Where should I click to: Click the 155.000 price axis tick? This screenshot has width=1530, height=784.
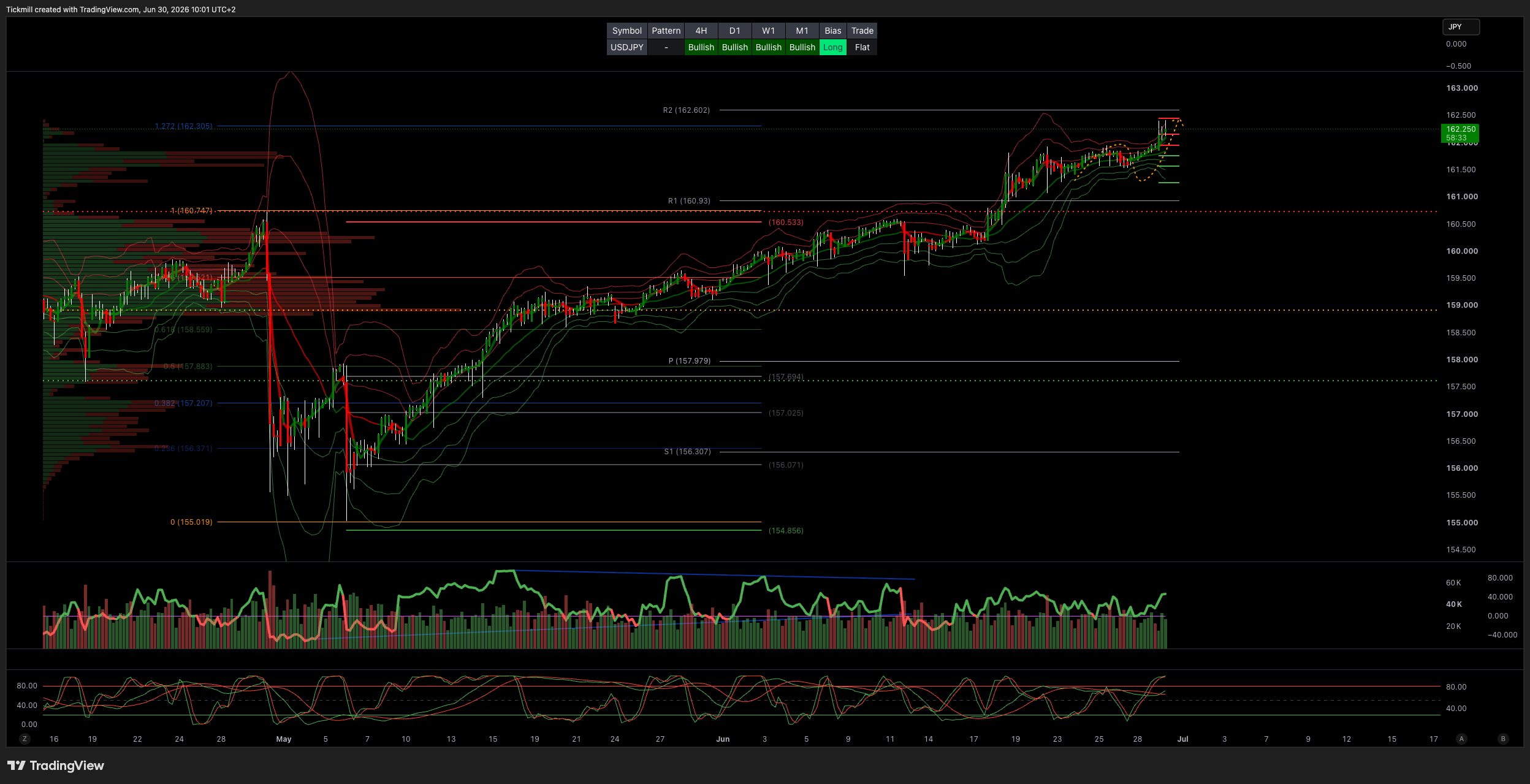(1462, 523)
